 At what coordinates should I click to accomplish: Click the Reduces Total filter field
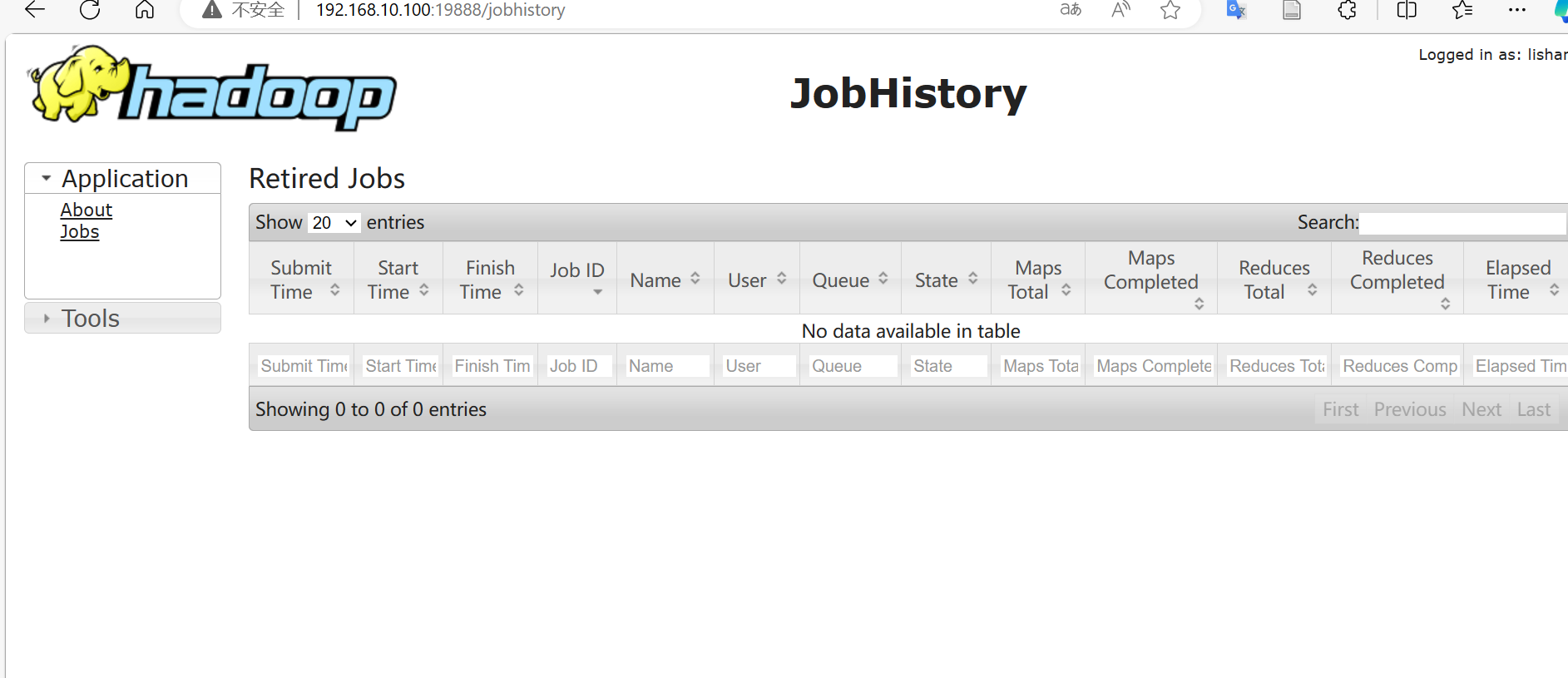pyautogui.click(x=1276, y=366)
